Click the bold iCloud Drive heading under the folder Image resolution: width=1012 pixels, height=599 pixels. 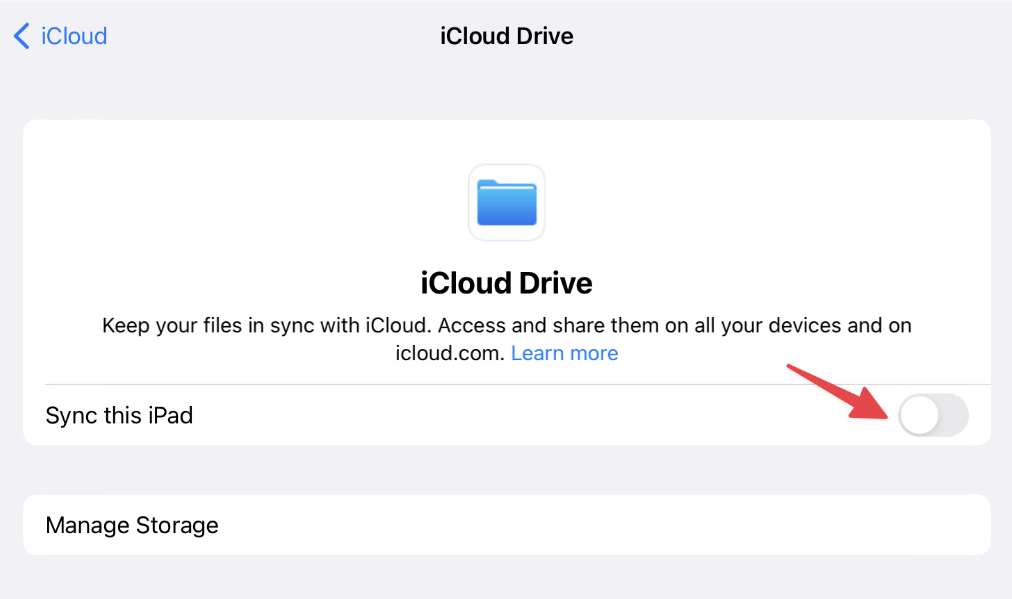click(507, 283)
